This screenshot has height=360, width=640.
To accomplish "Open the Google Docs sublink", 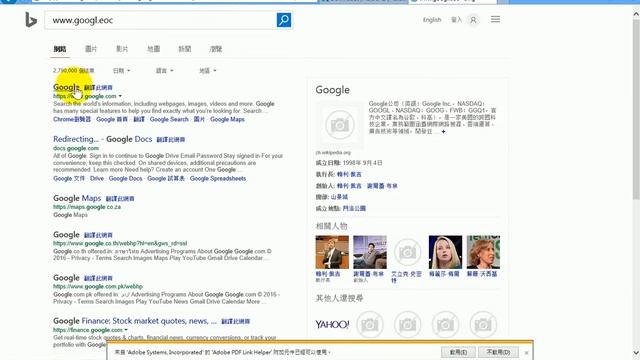I will click(125, 178).
